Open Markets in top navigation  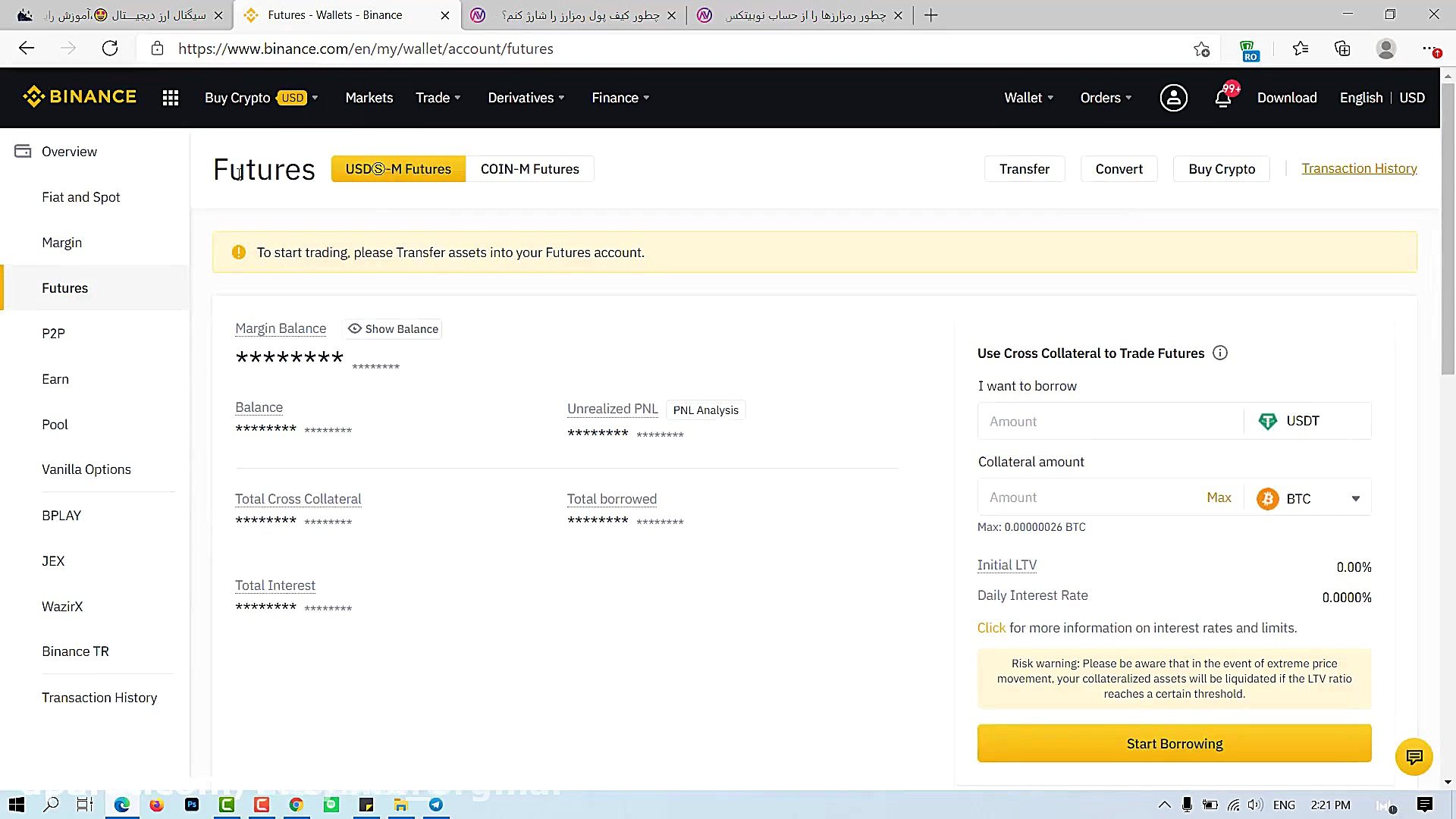(x=369, y=98)
